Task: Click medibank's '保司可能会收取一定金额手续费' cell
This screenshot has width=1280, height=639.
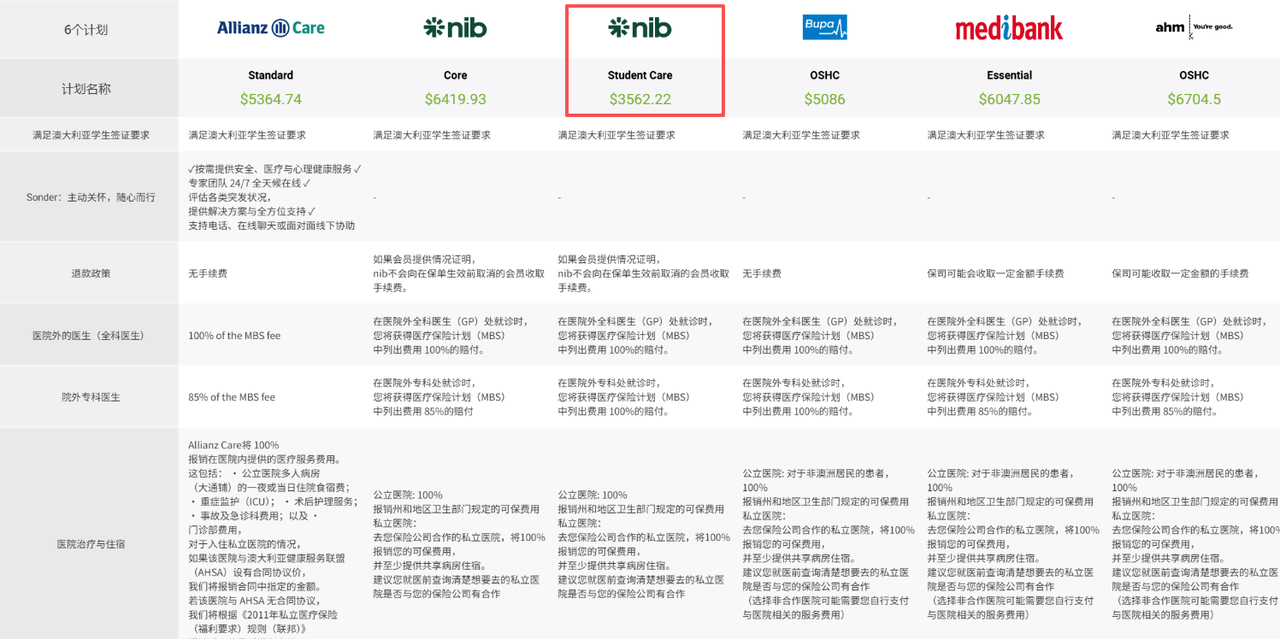Action: (x=995, y=273)
